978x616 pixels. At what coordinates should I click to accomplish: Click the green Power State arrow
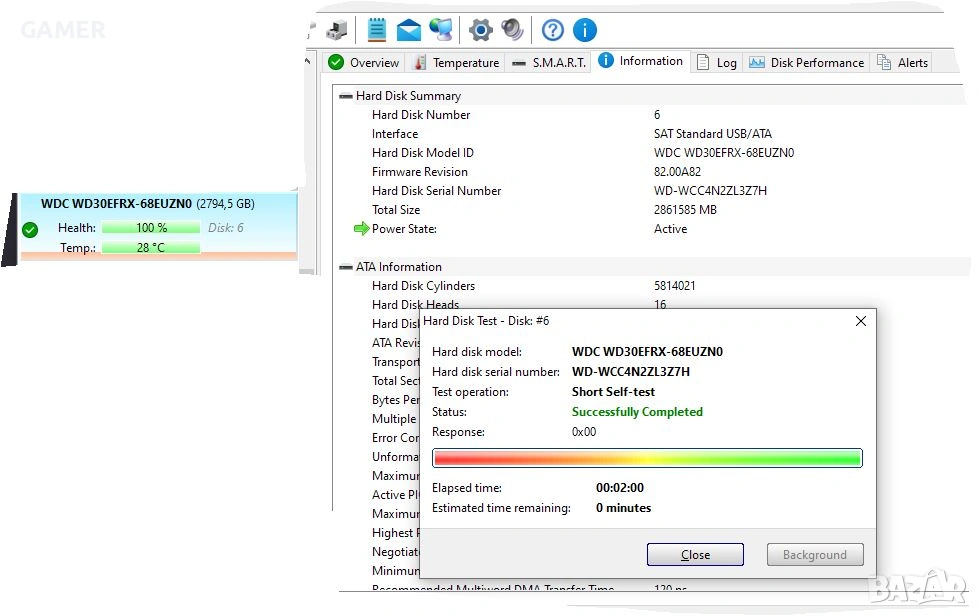click(361, 229)
